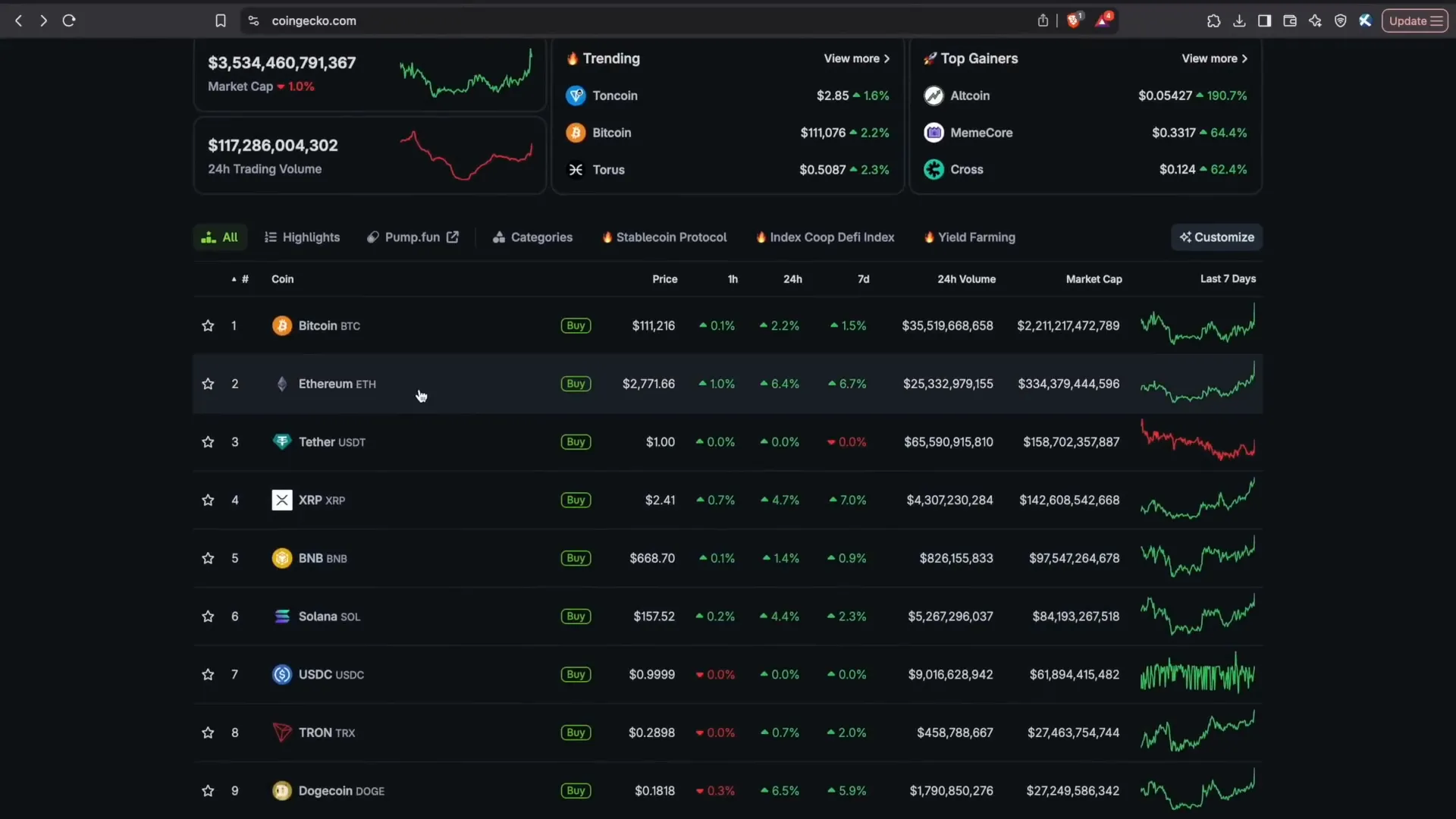This screenshot has width=1456, height=819.
Task: Open the downloads icon in toolbar
Action: [x=1239, y=20]
